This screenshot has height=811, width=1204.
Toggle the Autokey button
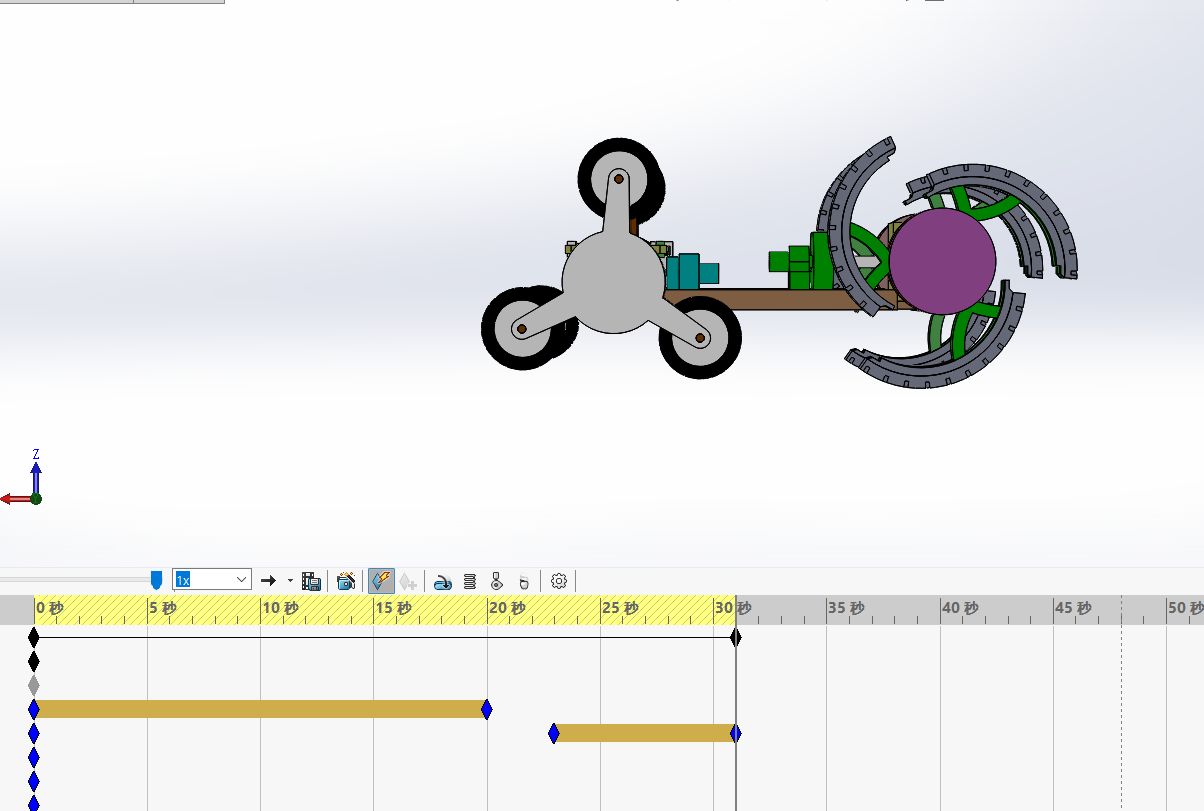click(x=381, y=580)
